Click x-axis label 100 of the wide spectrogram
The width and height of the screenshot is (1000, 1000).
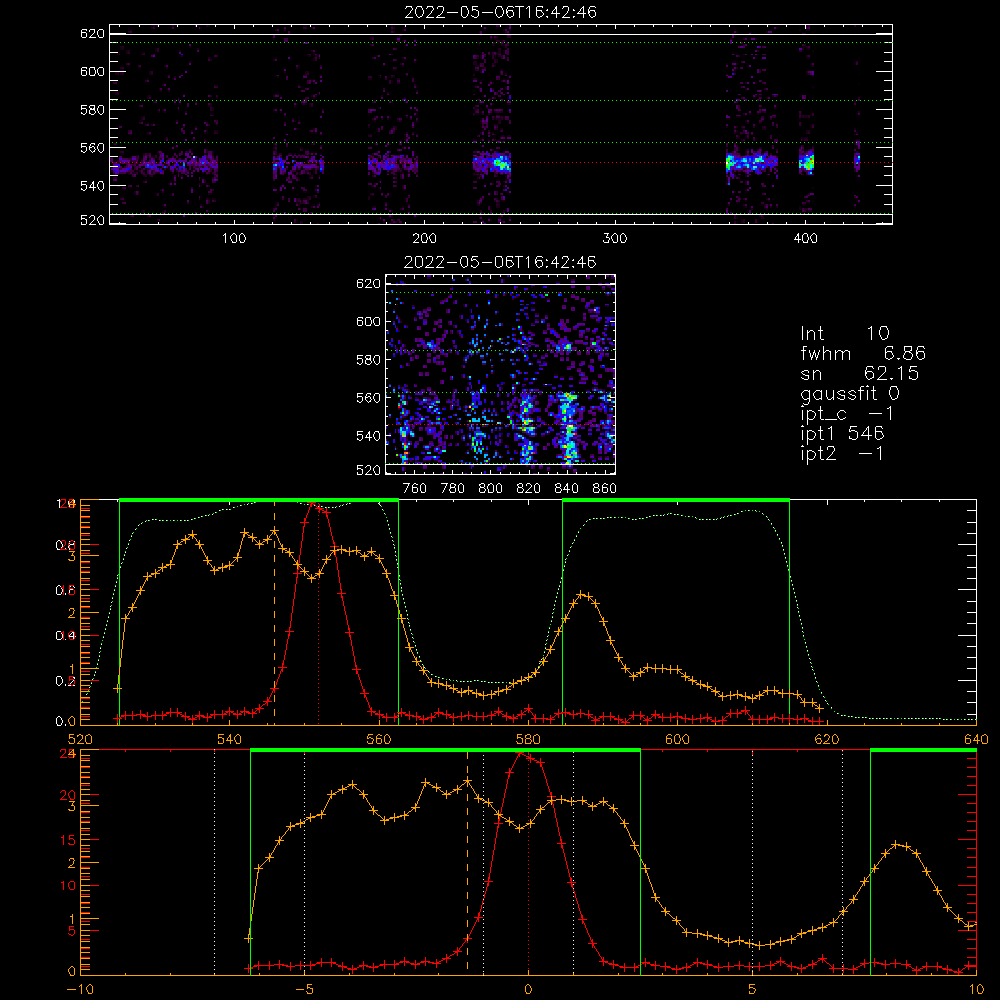234,239
